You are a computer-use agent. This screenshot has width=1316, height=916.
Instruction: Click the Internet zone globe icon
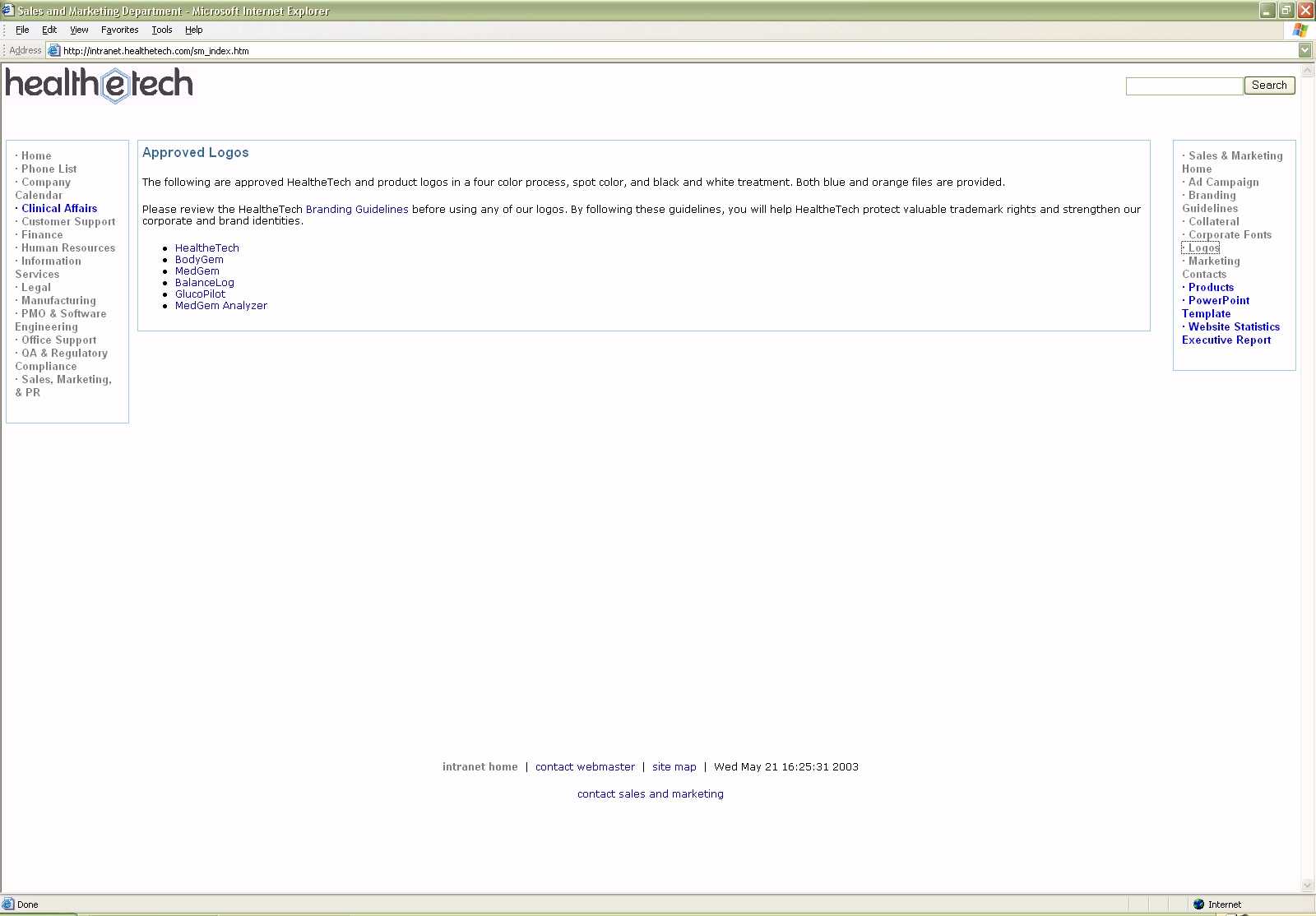click(1198, 904)
